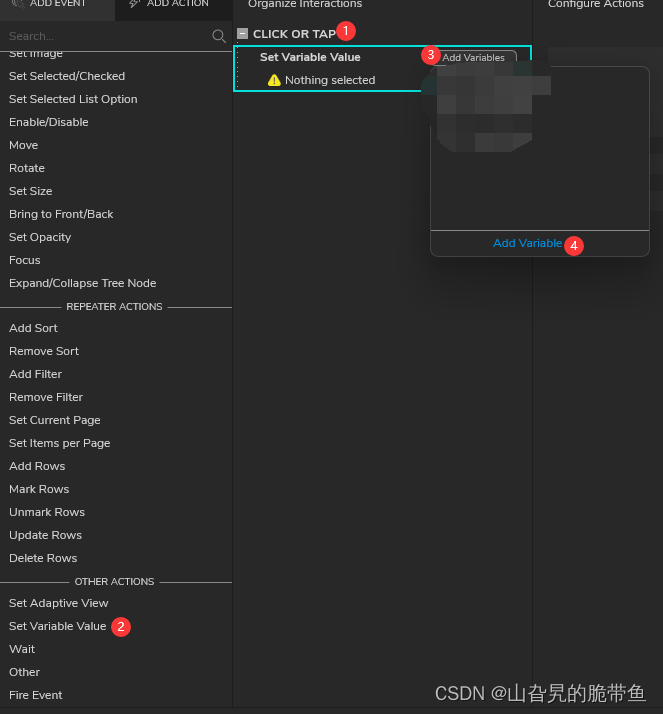Switch to the ADD ACTION tab
Image resolution: width=663 pixels, height=714 pixels.
tap(172, 5)
